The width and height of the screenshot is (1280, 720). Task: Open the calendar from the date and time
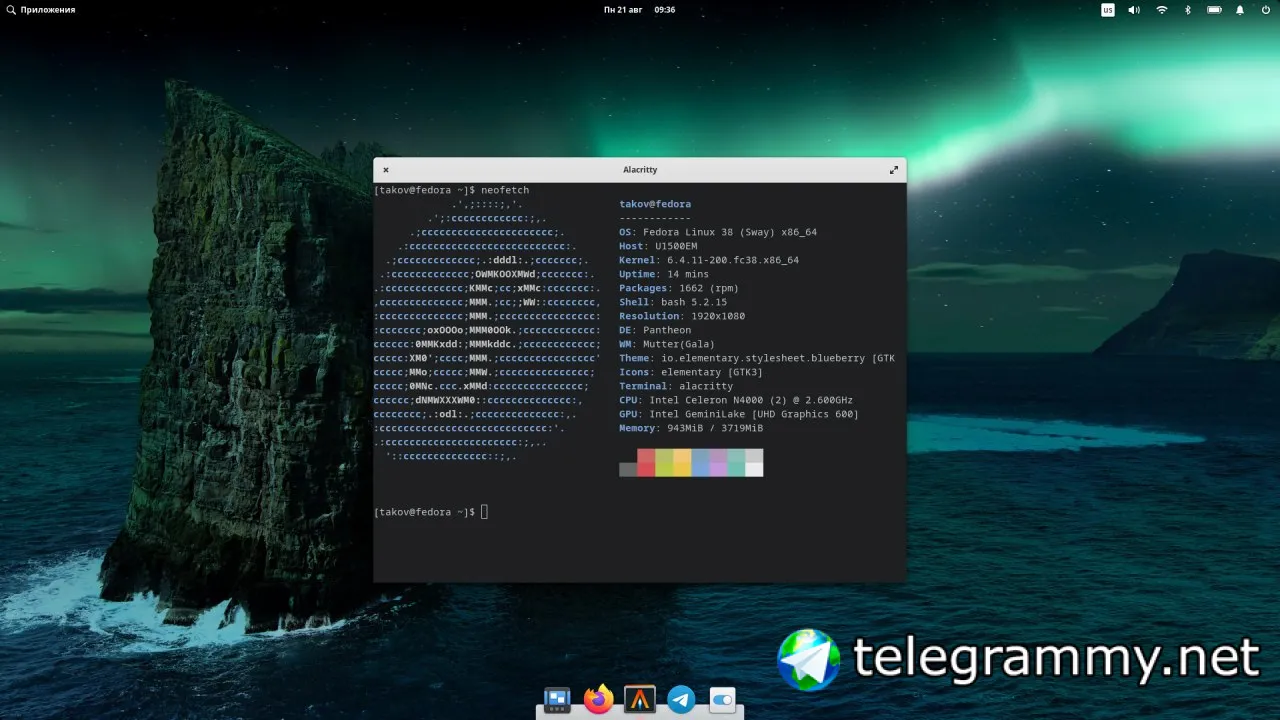click(640, 10)
